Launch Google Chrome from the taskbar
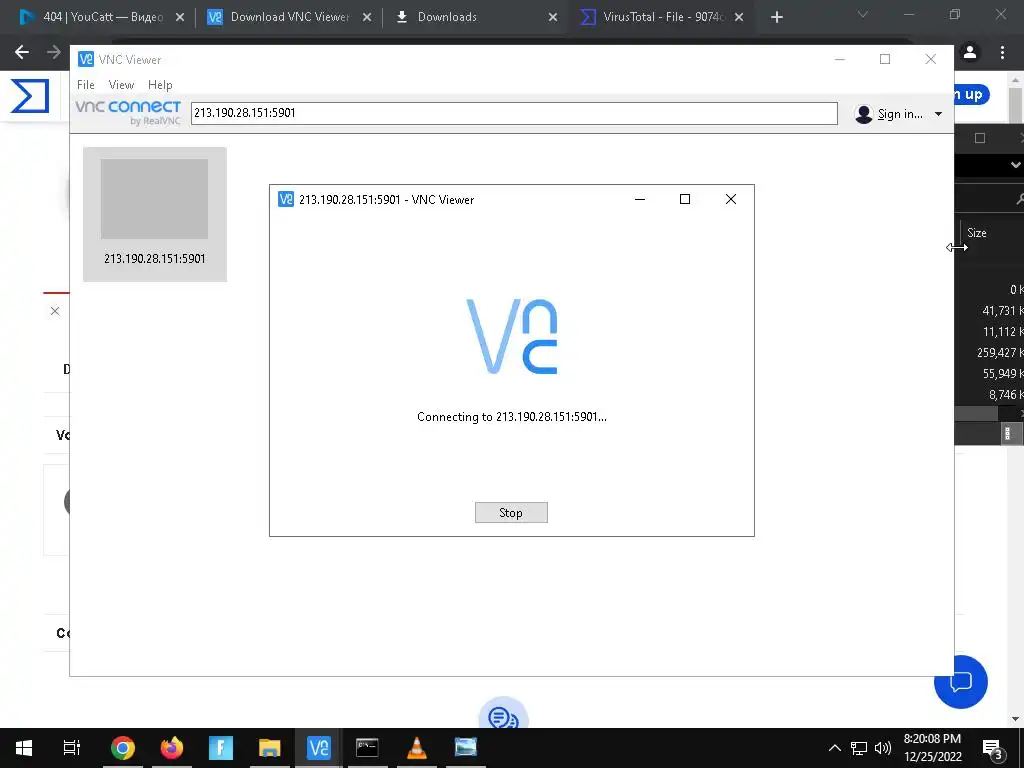The image size is (1024, 768). 123,748
